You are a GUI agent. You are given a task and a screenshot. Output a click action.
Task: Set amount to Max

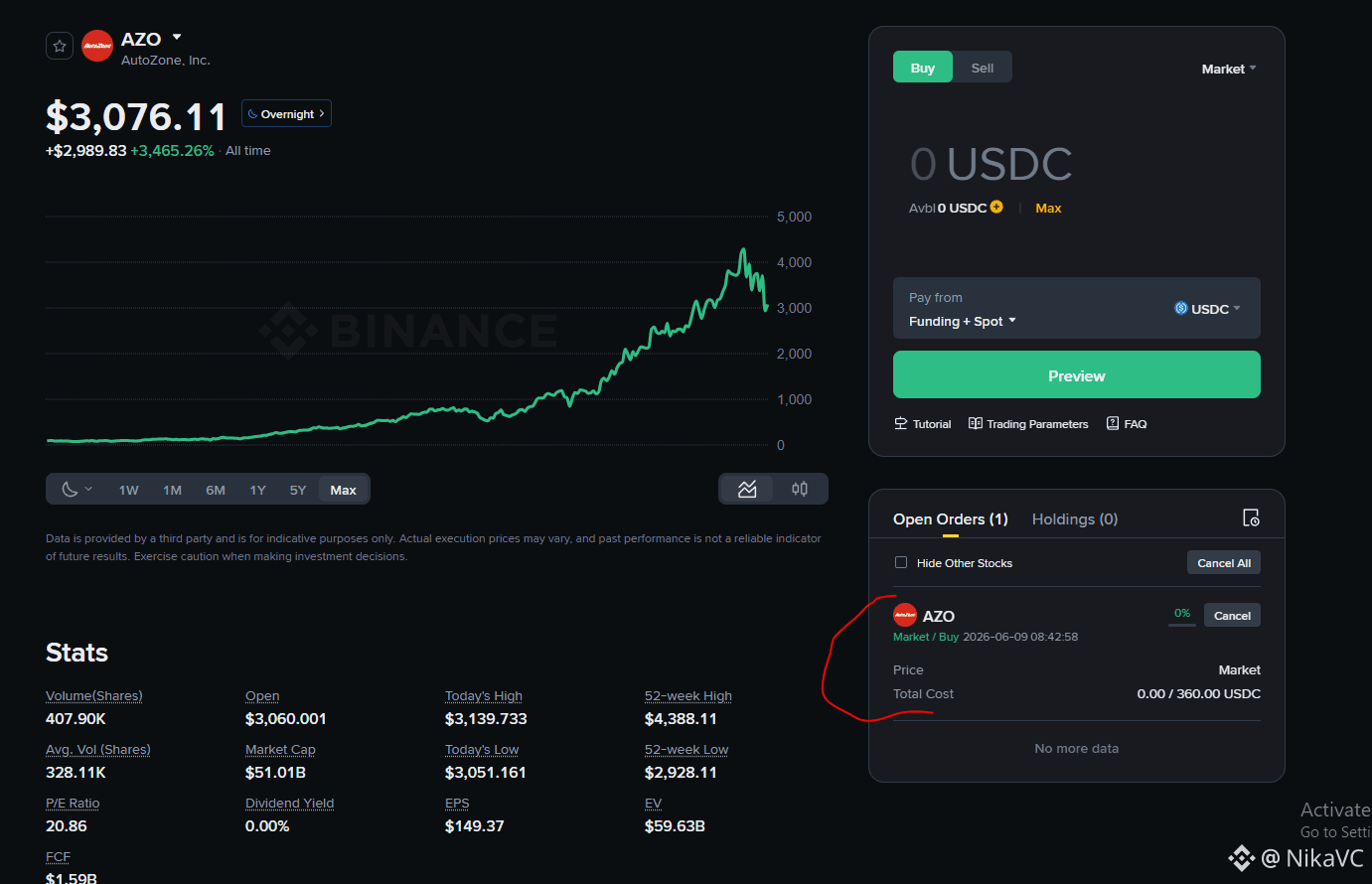[1048, 208]
